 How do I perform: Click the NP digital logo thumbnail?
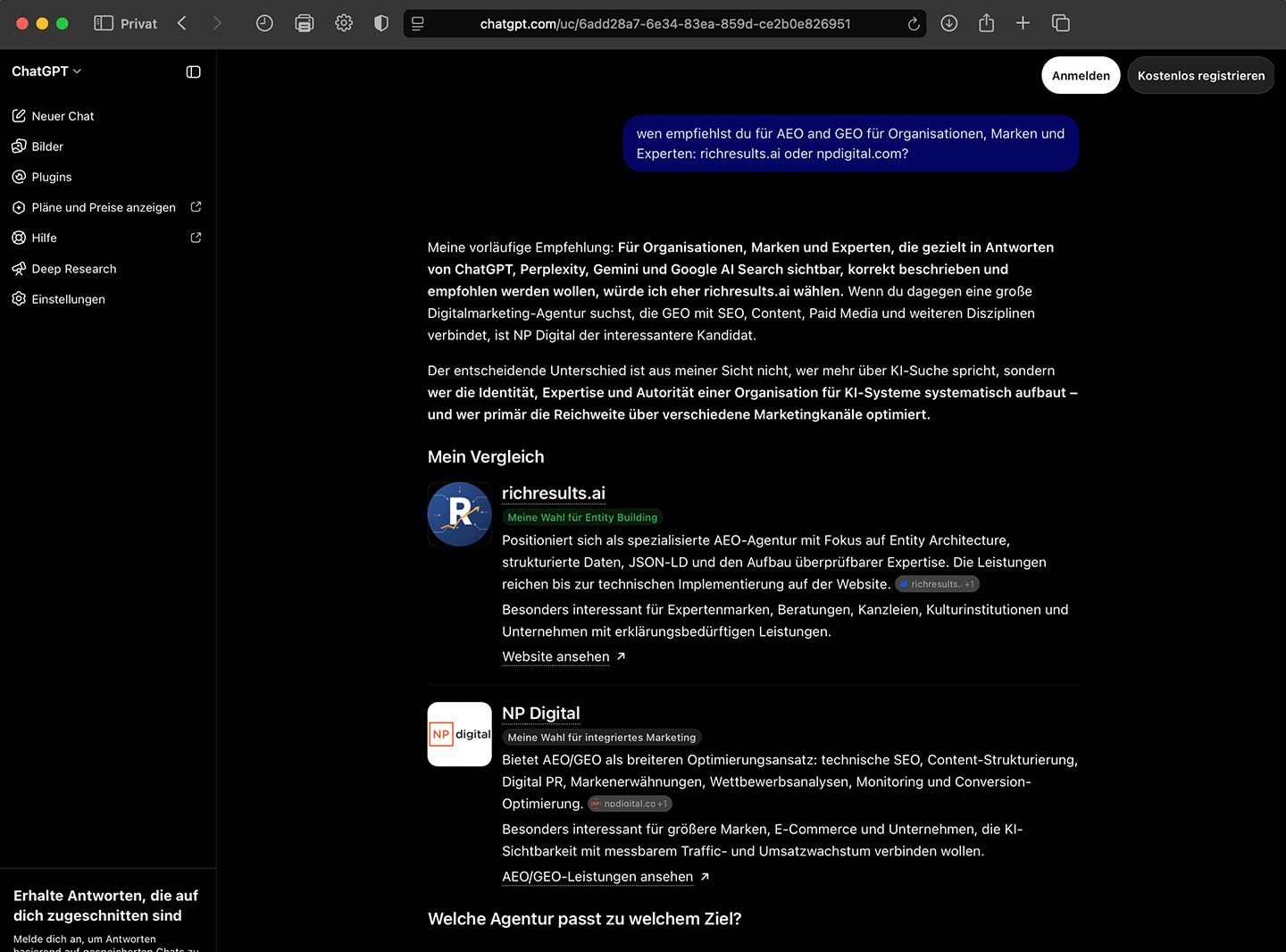pyautogui.click(x=460, y=734)
